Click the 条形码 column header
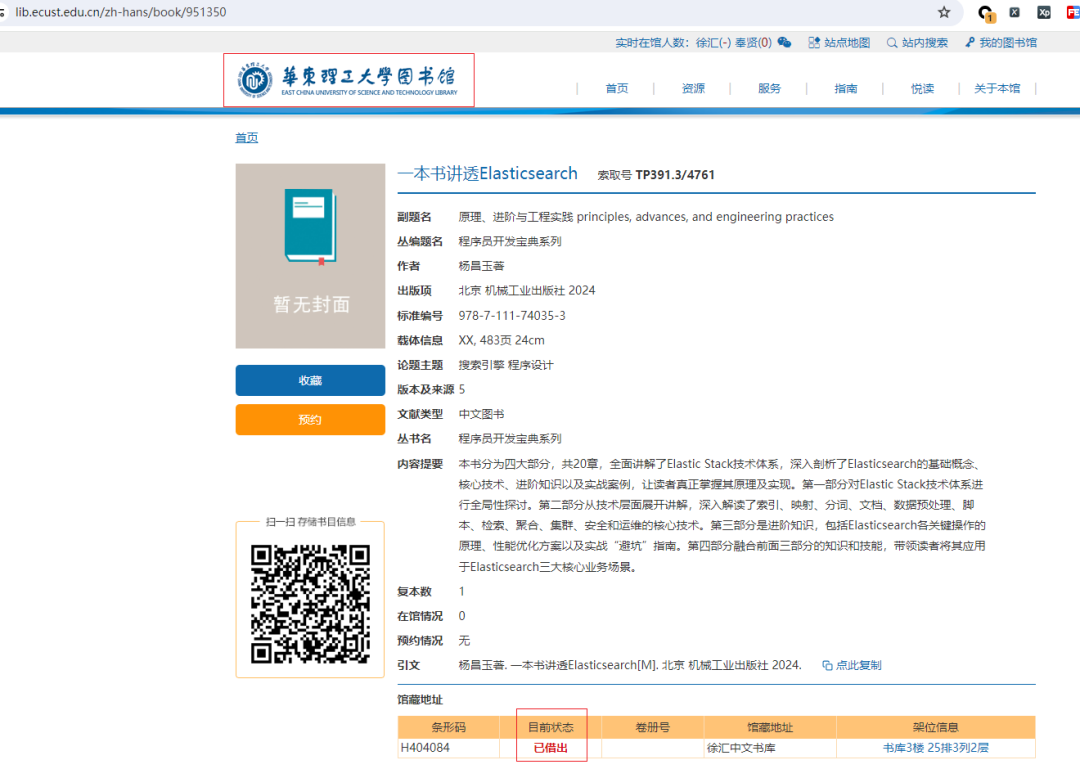The image size is (1080, 769). coord(448,727)
